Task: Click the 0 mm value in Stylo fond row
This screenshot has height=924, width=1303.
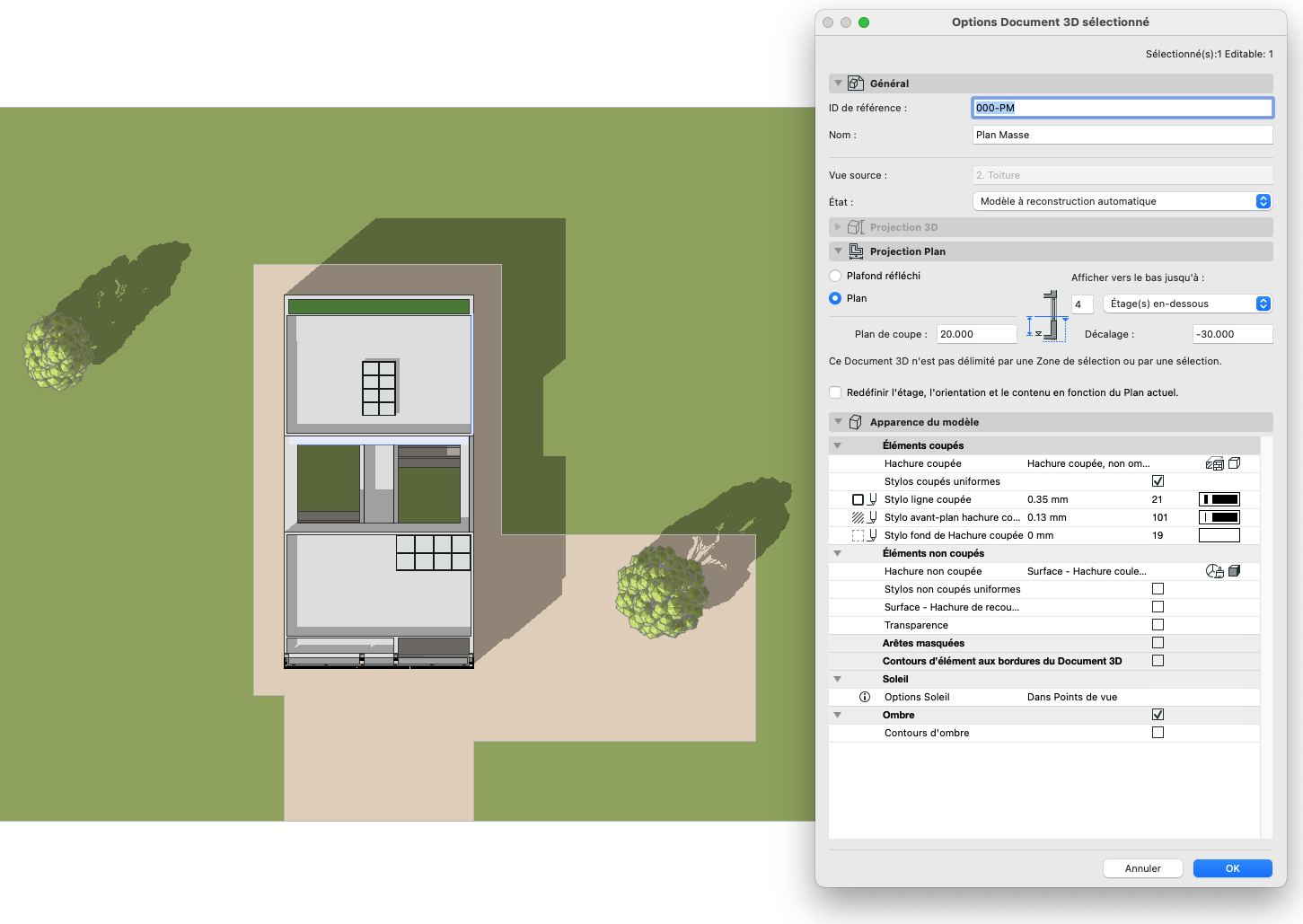Action: 1040,535
